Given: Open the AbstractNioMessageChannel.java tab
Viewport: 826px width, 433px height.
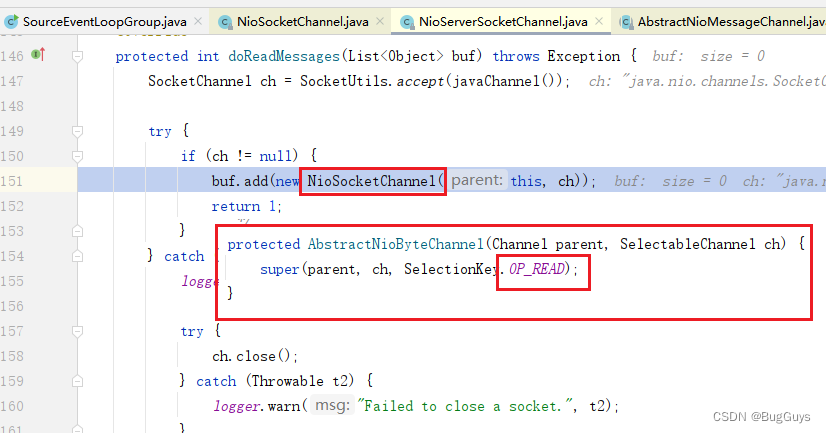Looking at the screenshot, I should [731, 22].
